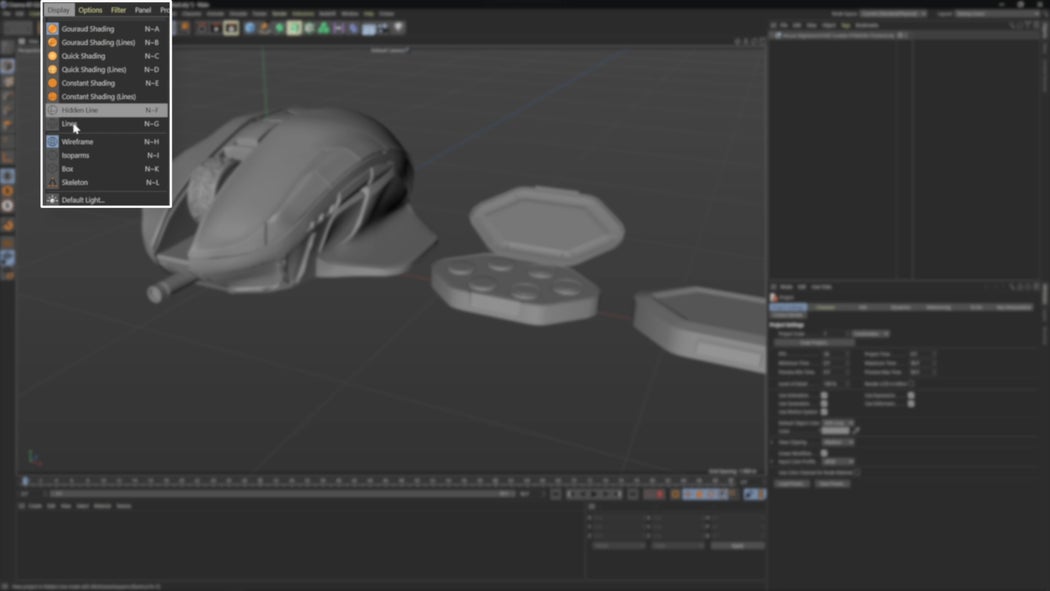Open Project Scale units dropdown
The height and width of the screenshot is (591, 1050).
click(870, 333)
